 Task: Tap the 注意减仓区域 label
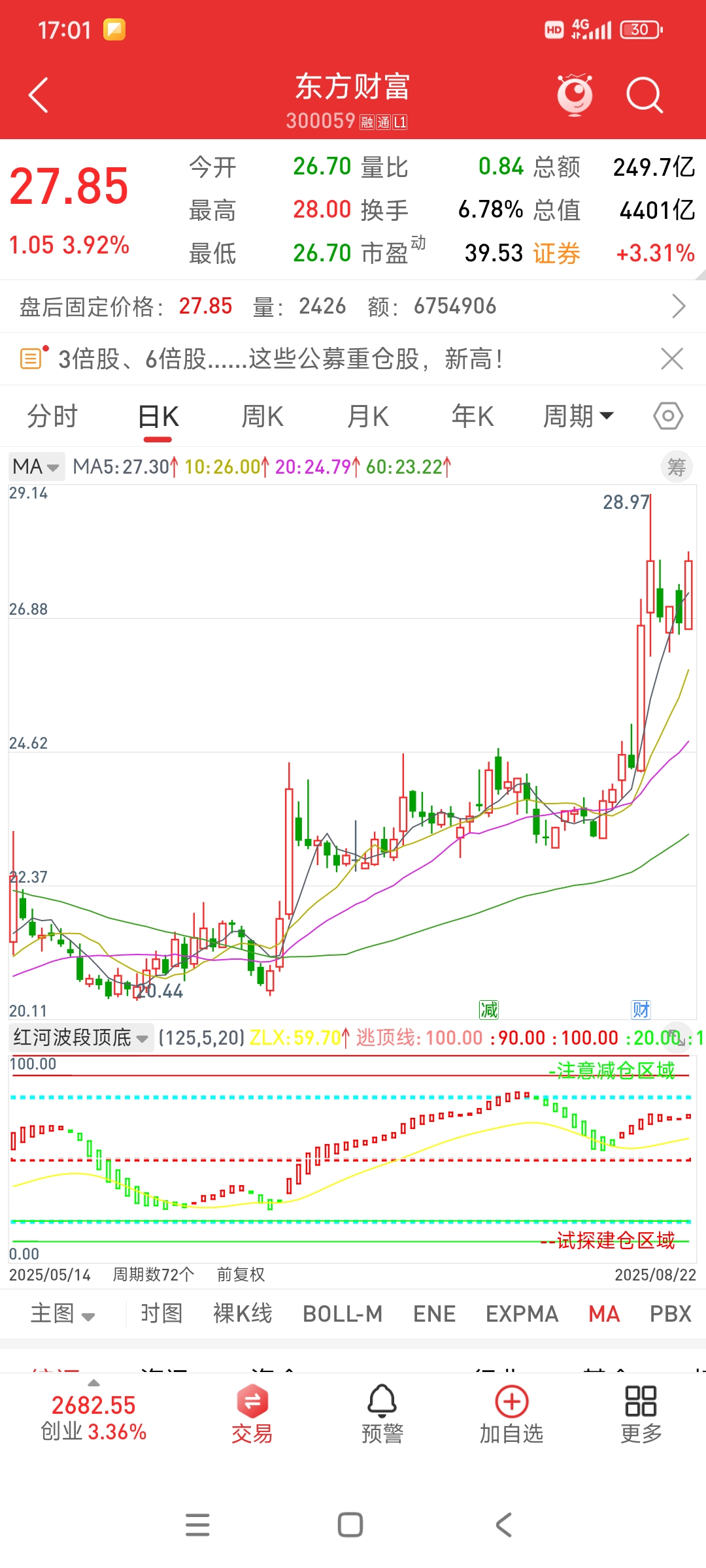coord(612,1070)
